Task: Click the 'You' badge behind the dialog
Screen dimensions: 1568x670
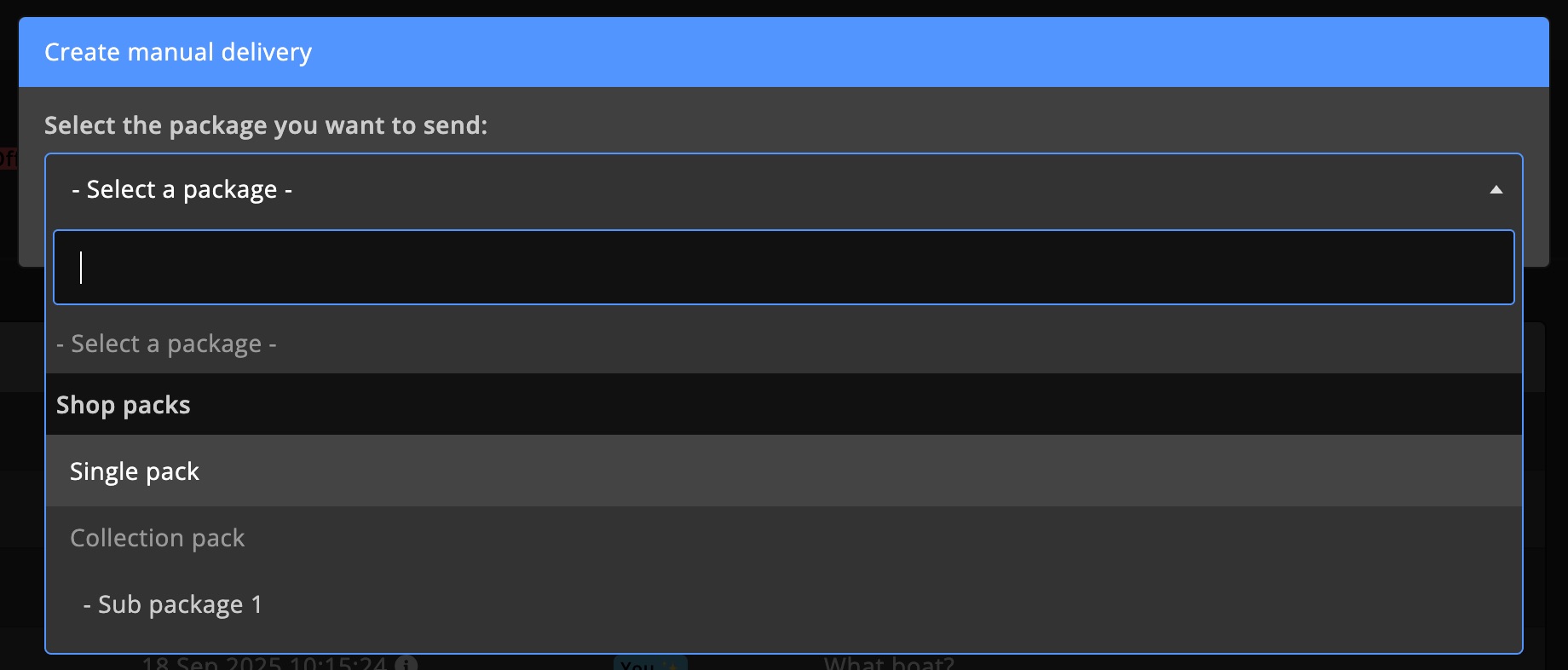Action: click(636, 665)
